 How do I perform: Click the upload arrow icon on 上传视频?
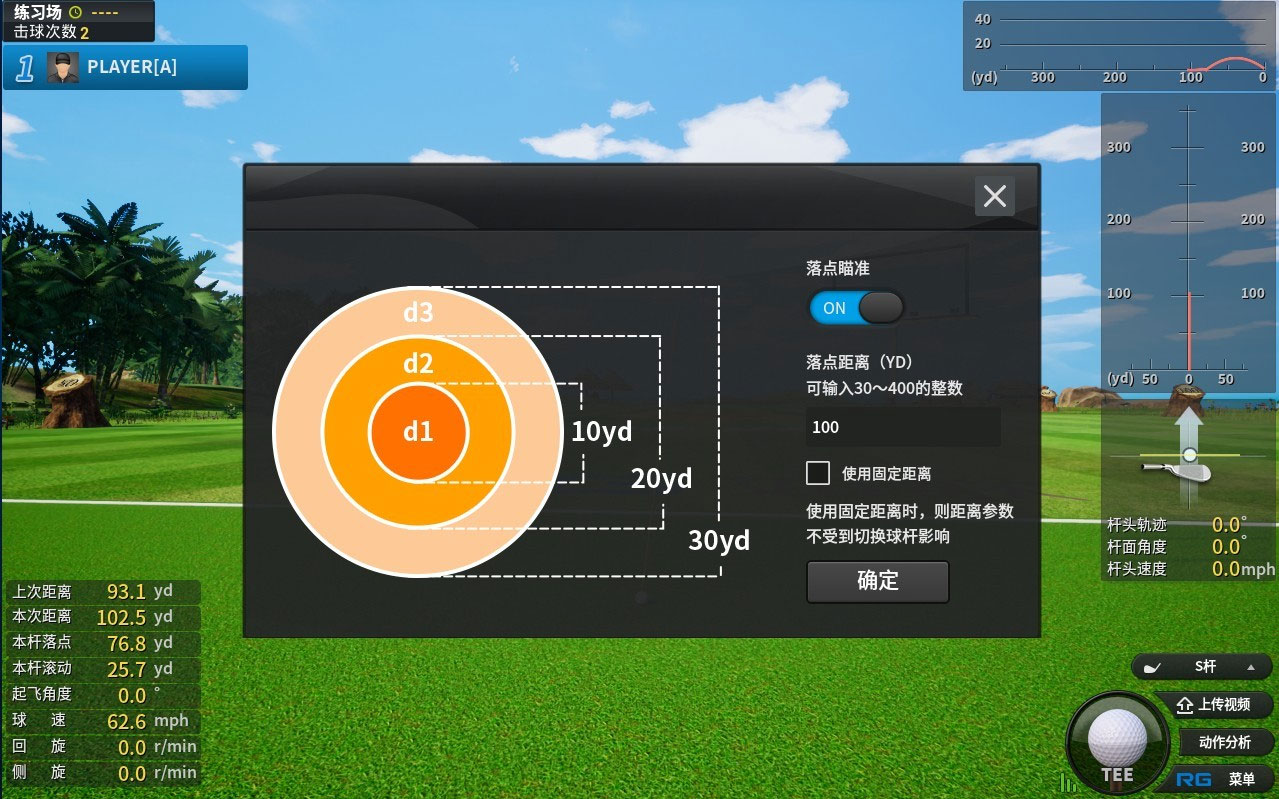click(1184, 705)
